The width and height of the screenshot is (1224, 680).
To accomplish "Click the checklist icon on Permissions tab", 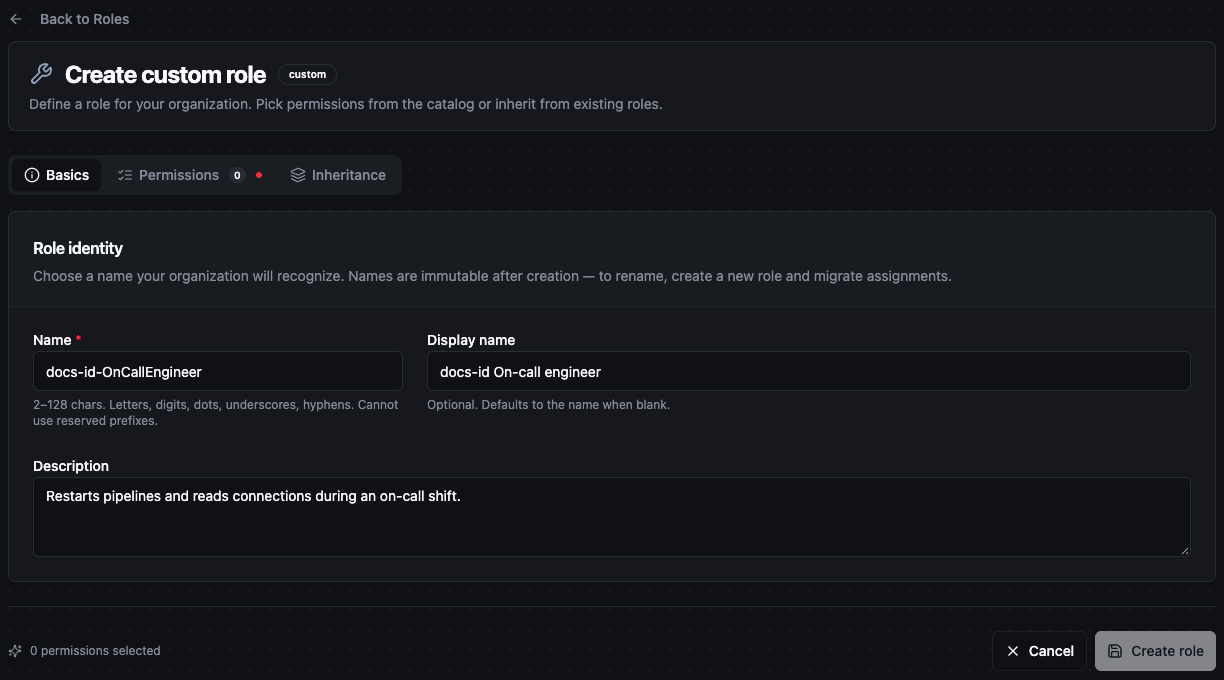I will [125, 175].
